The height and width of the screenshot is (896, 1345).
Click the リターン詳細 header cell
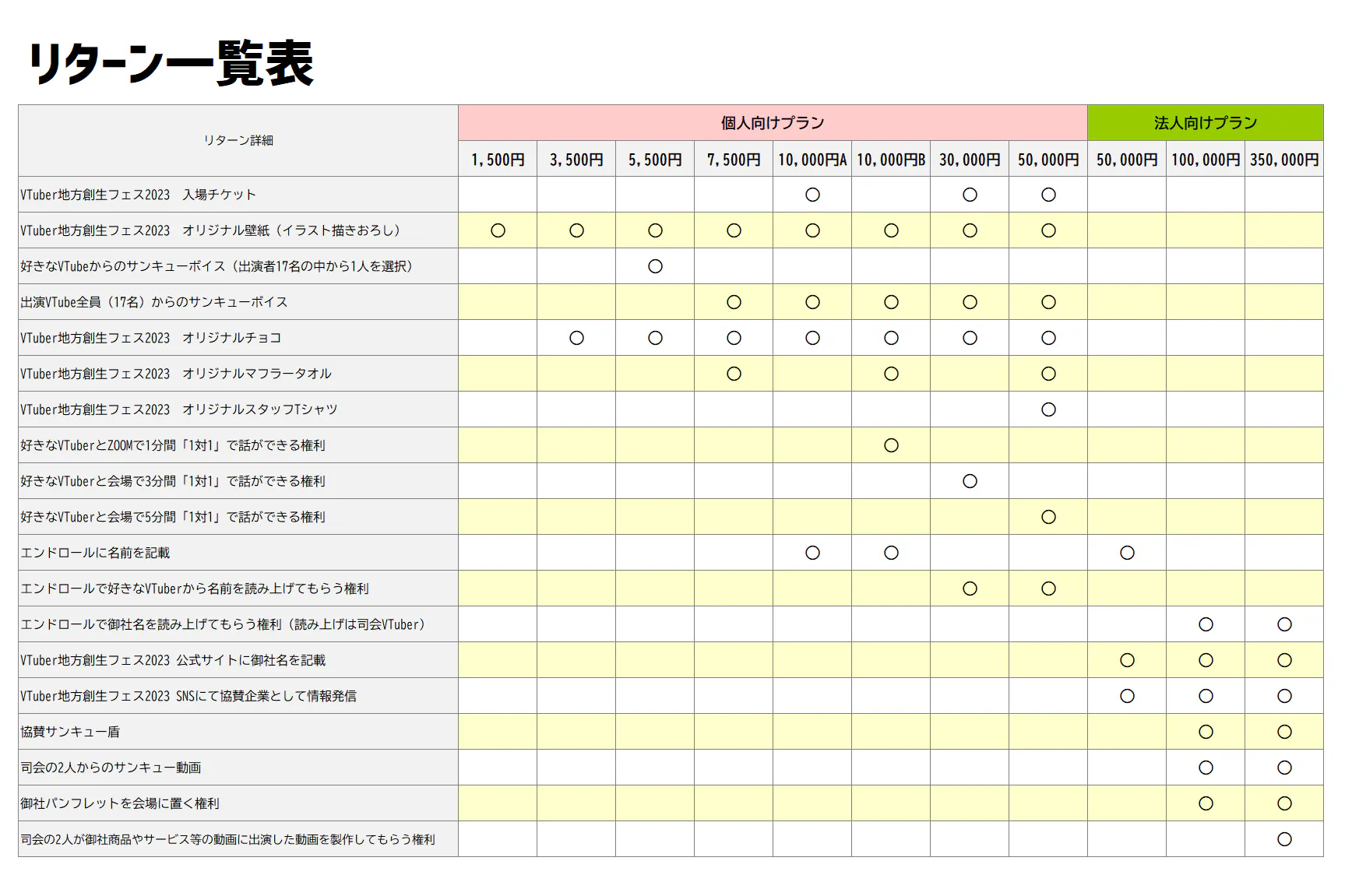(238, 140)
